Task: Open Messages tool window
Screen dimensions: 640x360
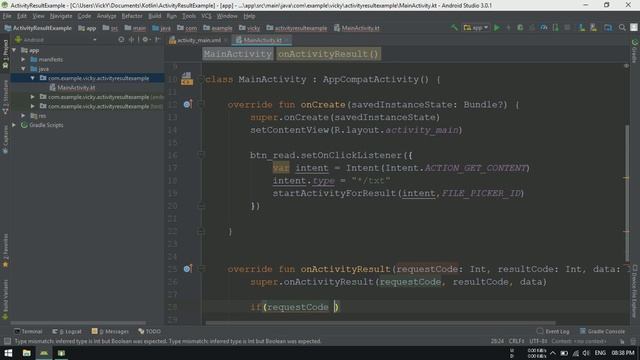Action: pyautogui.click(x=110, y=331)
